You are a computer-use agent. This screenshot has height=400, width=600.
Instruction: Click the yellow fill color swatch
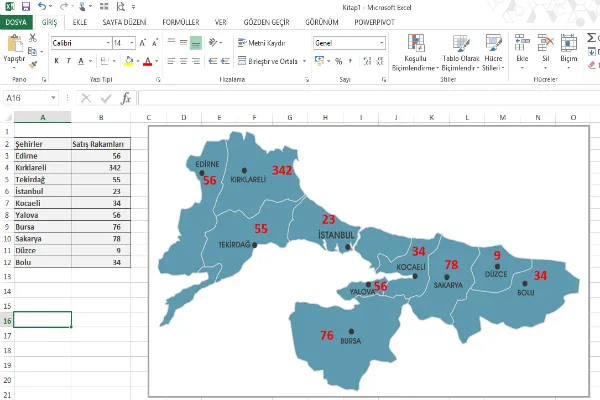pyautogui.click(x=127, y=61)
